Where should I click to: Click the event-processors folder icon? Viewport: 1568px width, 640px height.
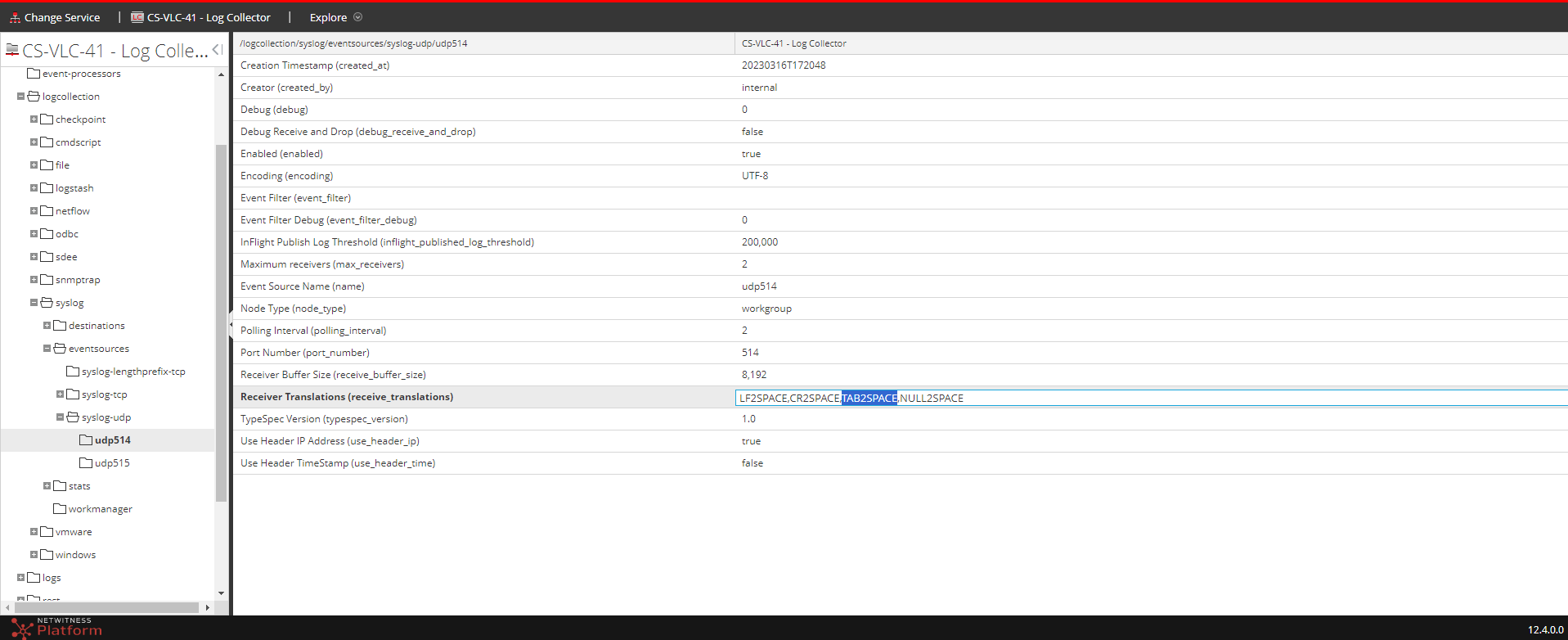click(x=34, y=74)
